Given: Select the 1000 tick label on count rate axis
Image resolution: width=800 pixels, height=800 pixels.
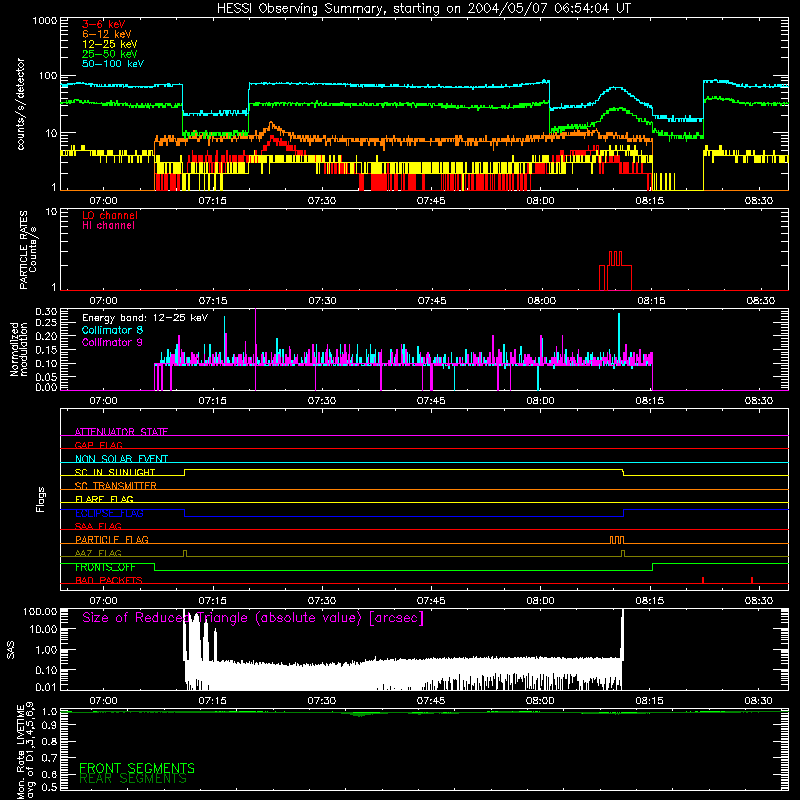Looking at the screenshot, I should tap(45, 21).
